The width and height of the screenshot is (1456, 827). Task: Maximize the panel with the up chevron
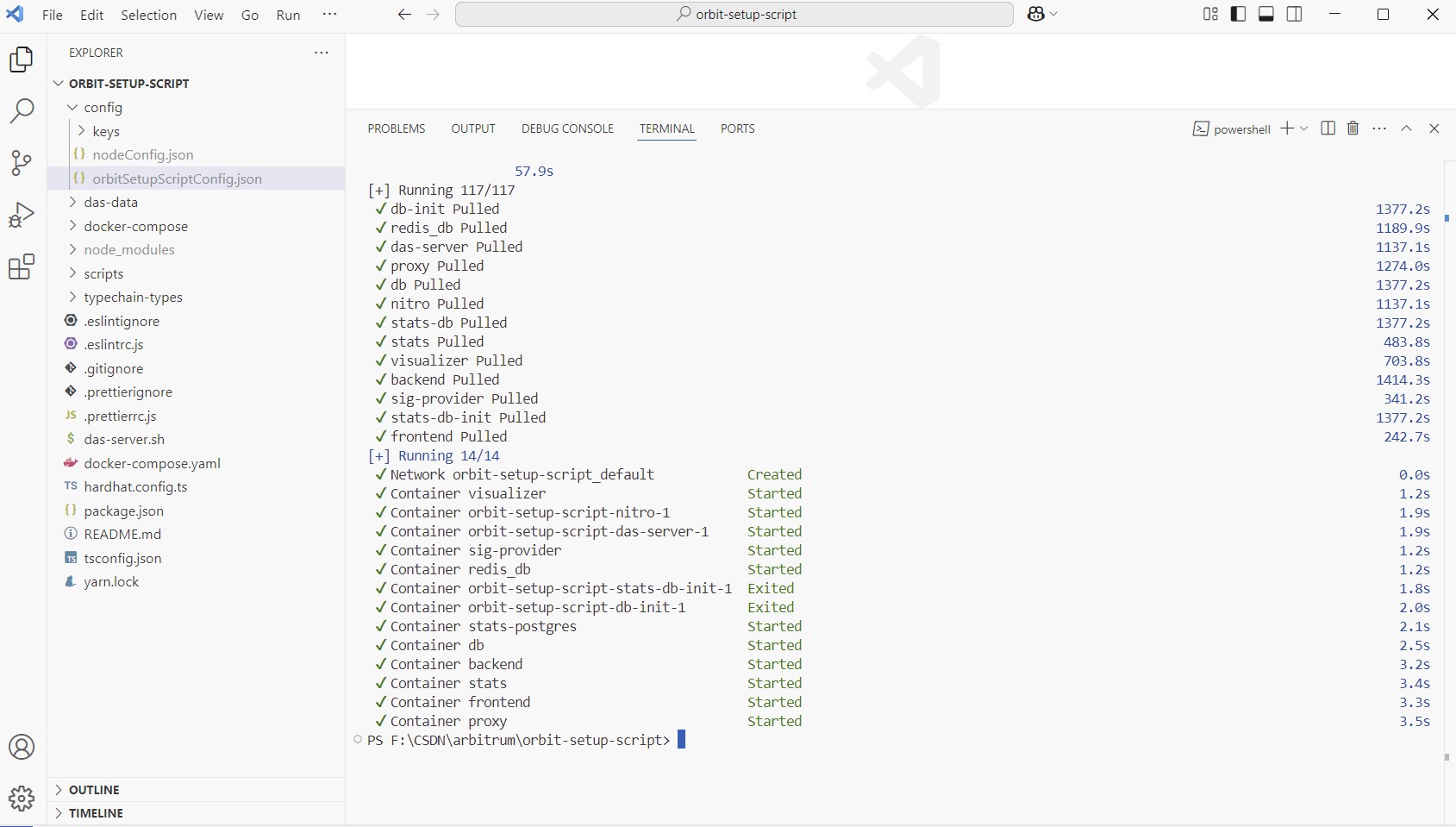(x=1406, y=128)
